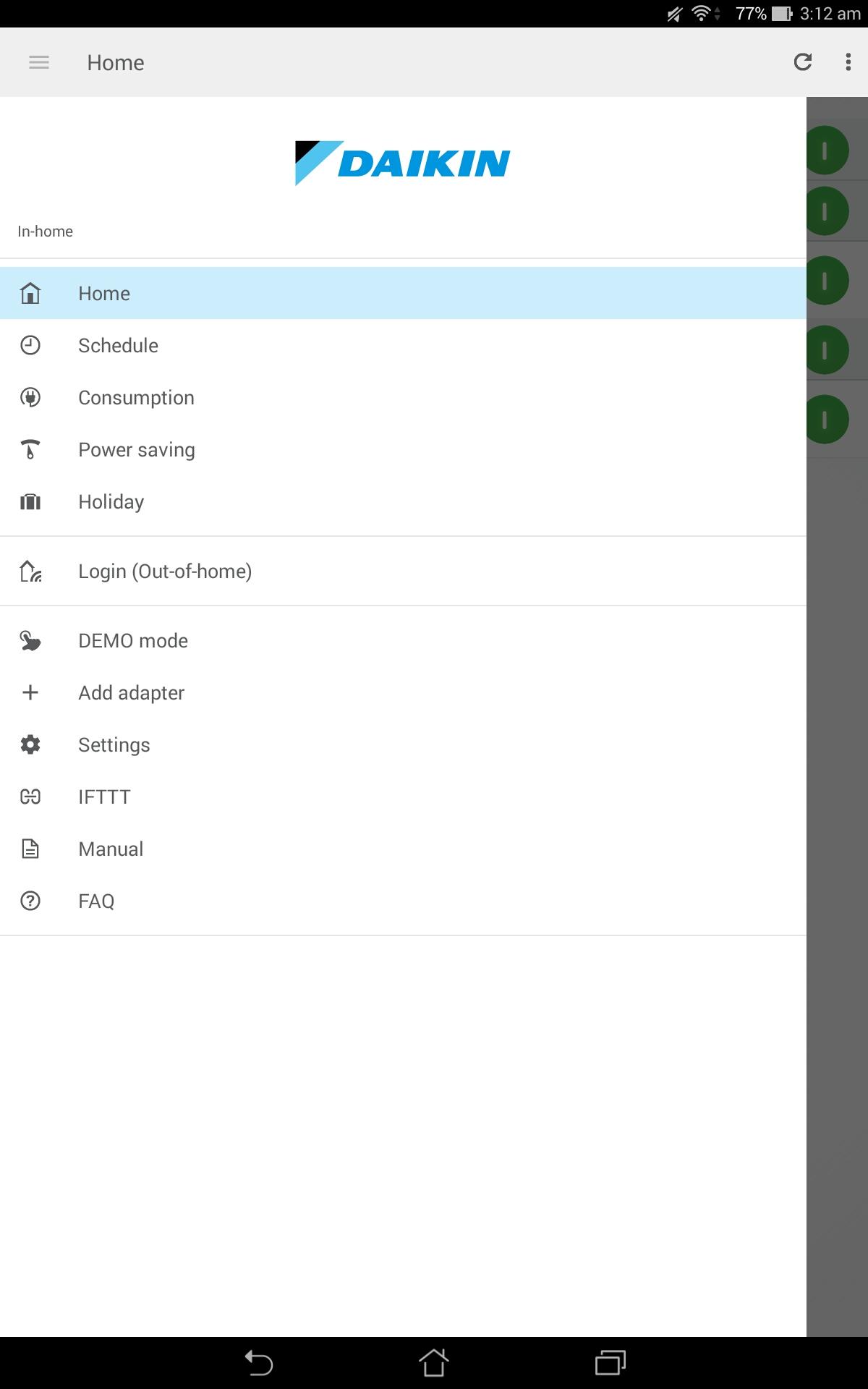Click the clock icon beside Schedule
The width and height of the screenshot is (868, 1389).
[x=30, y=345]
